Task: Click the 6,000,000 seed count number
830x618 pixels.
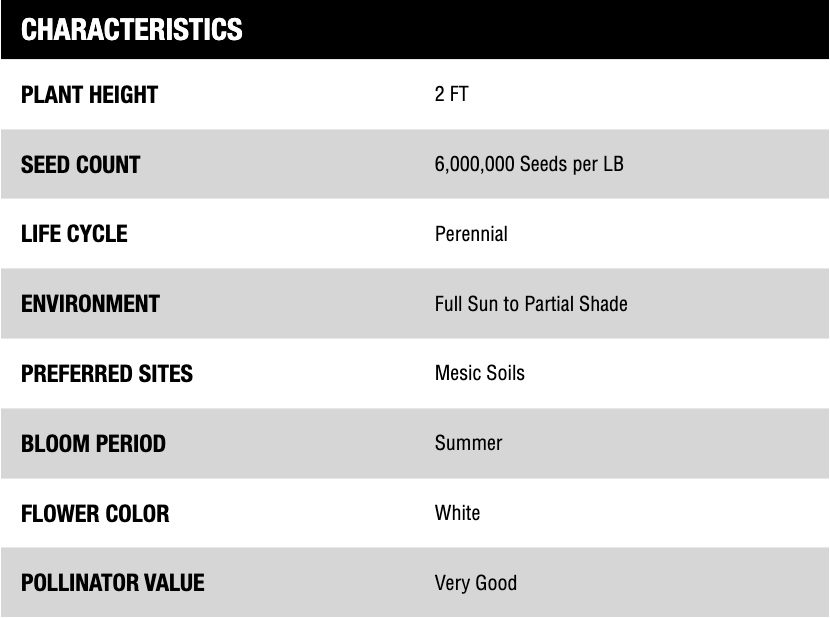Action: tap(473, 165)
